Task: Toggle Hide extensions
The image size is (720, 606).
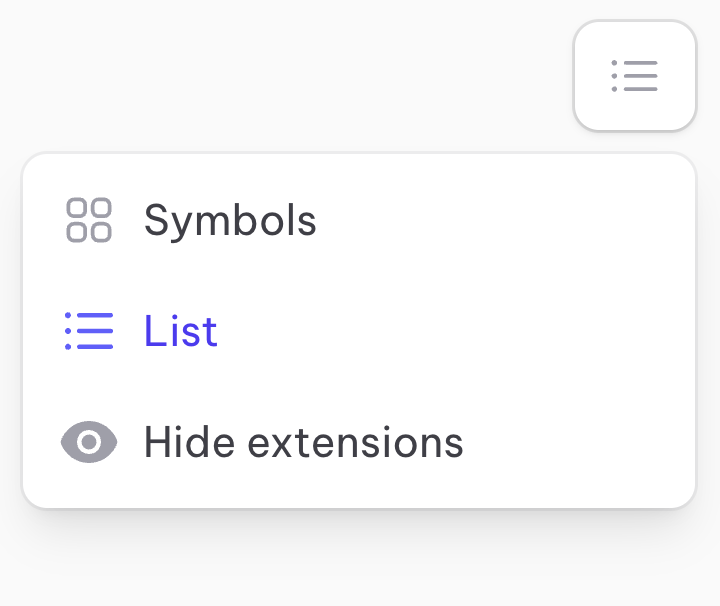Action: (x=303, y=442)
